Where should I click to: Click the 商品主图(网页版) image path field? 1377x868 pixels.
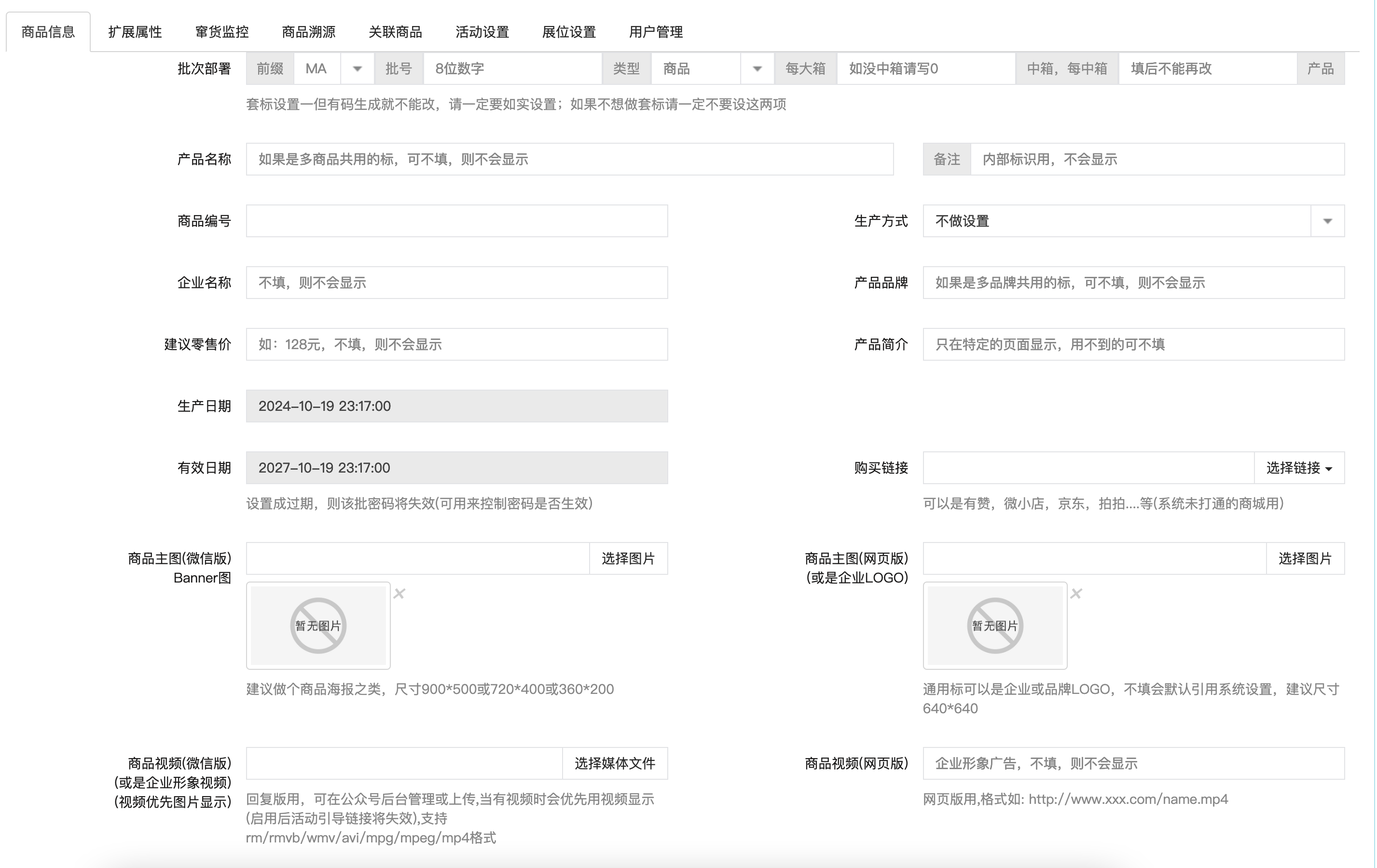[1095, 558]
